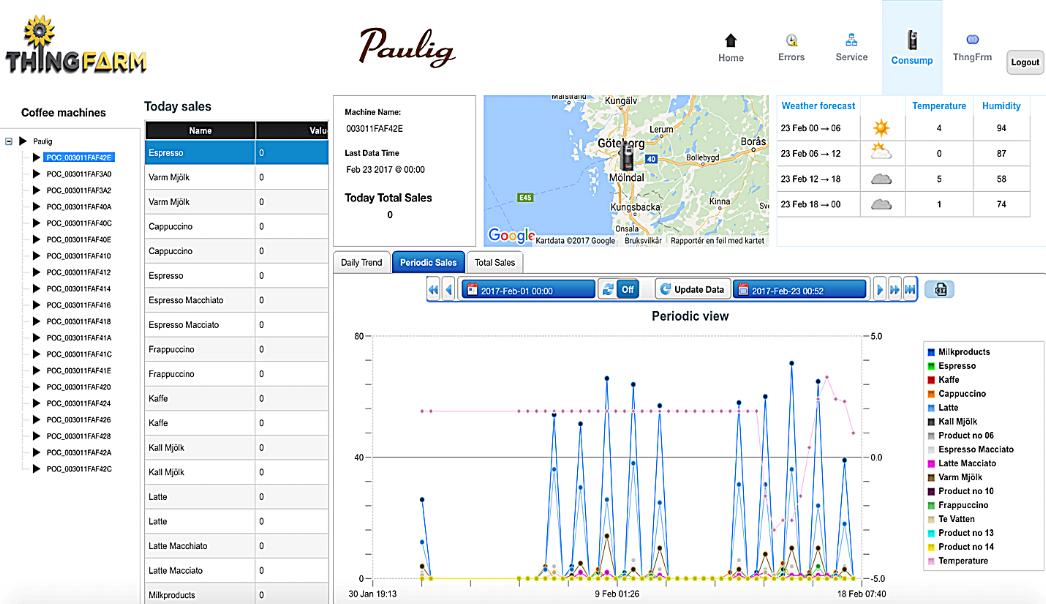Expand tree node POC_003011FAF3A0

tap(37, 174)
